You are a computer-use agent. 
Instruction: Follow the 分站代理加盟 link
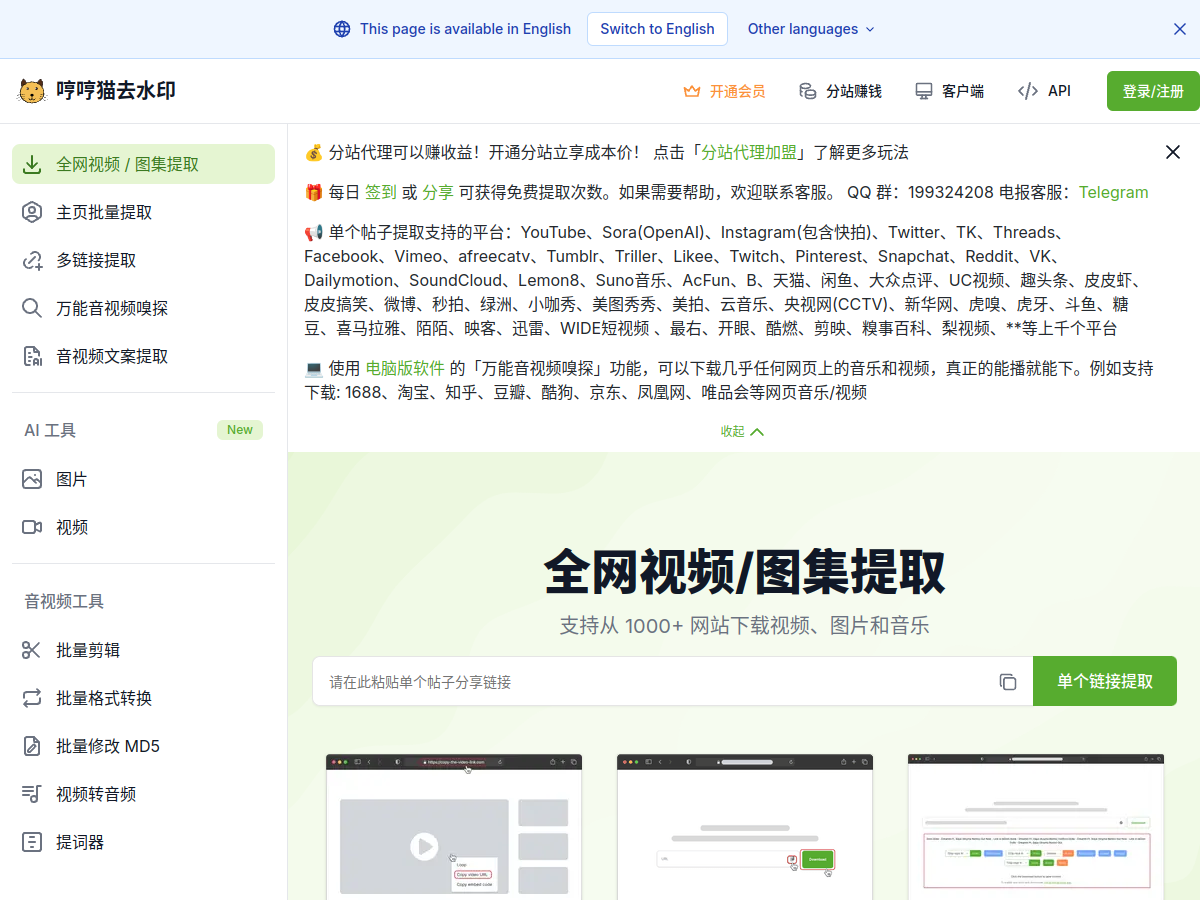pyautogui.click(x=749, y=152)
